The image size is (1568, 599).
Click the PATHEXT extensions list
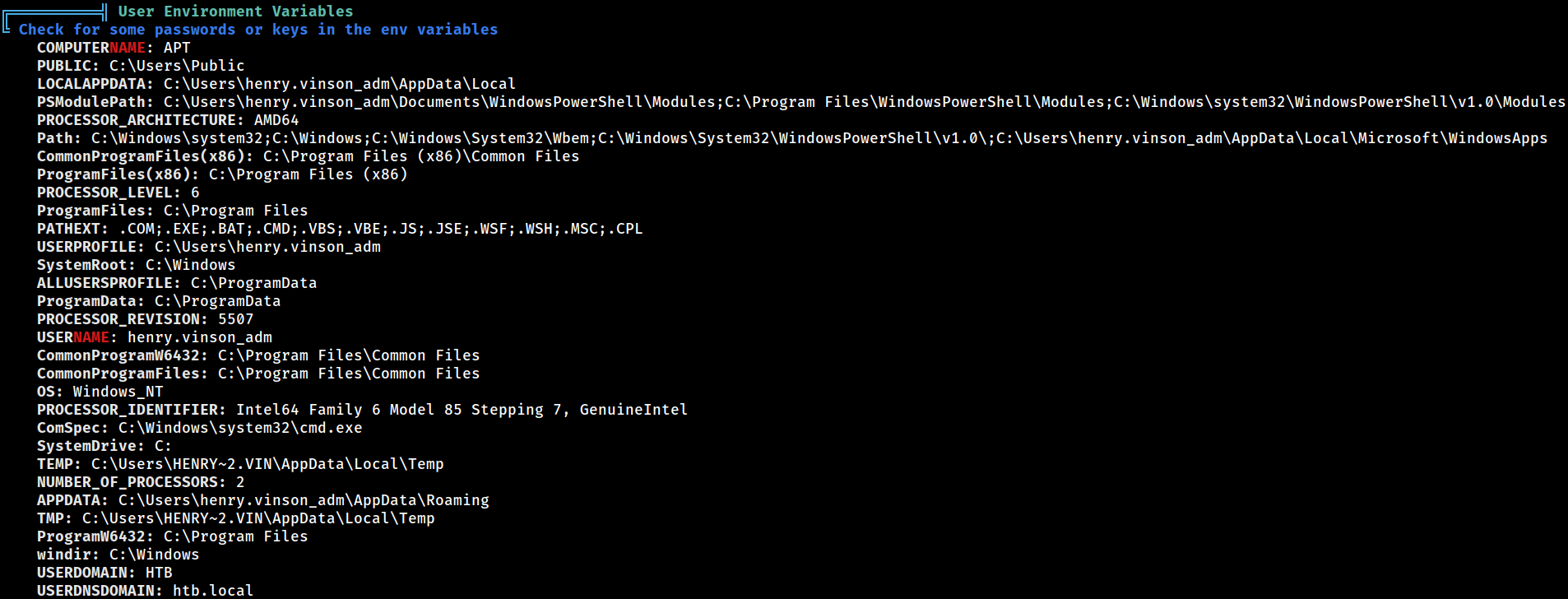tap(381, 229)
